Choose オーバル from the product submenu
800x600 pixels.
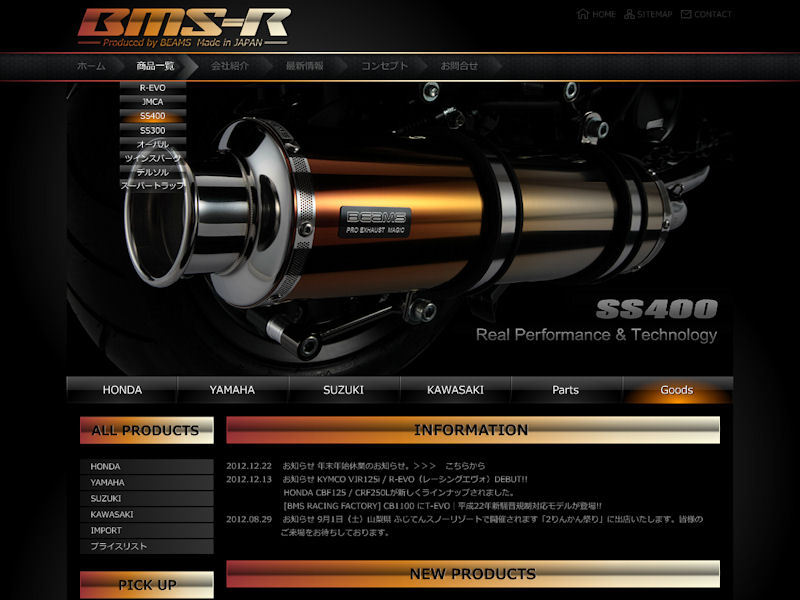(153, 144)
